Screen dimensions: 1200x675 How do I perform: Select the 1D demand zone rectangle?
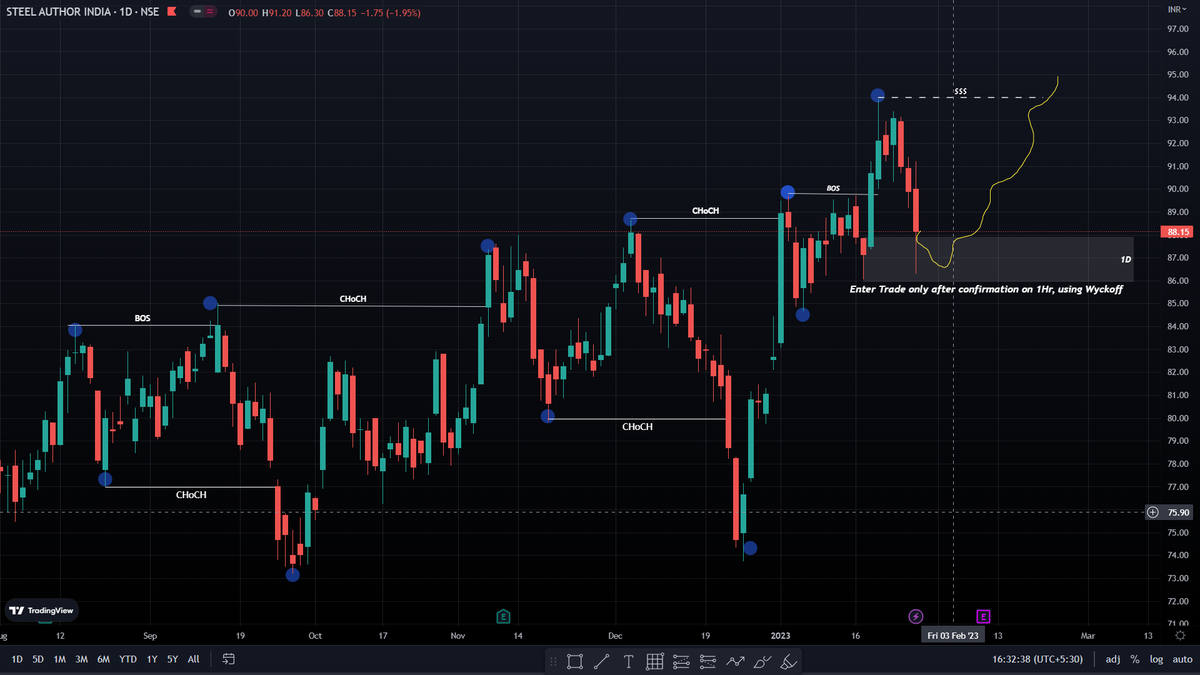point(998,259)
